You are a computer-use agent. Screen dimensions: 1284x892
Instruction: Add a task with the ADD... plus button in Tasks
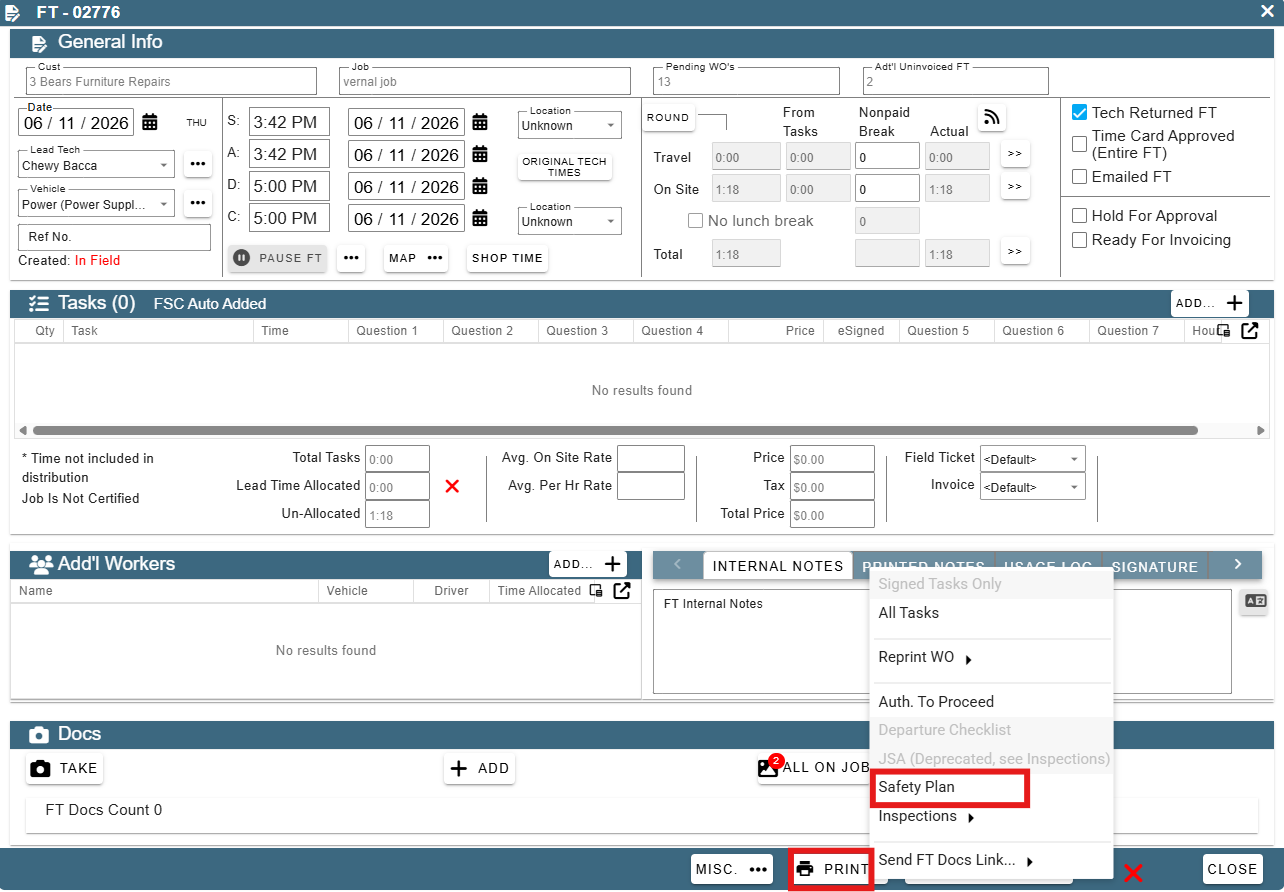(x=1210, y=303)
